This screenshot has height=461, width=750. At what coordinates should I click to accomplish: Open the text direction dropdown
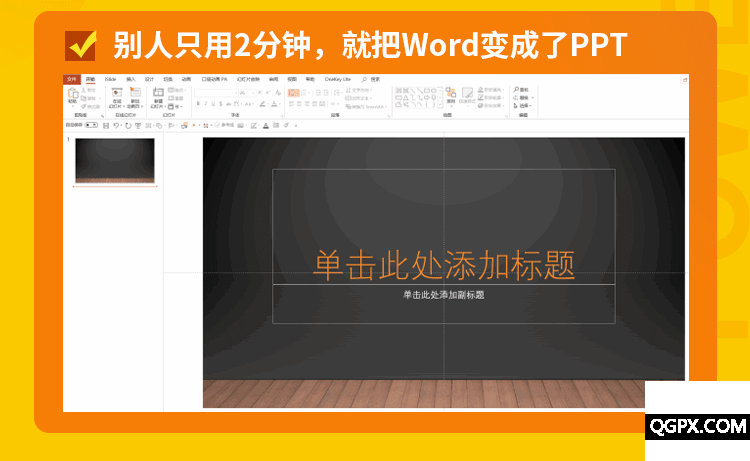(359, 90)
